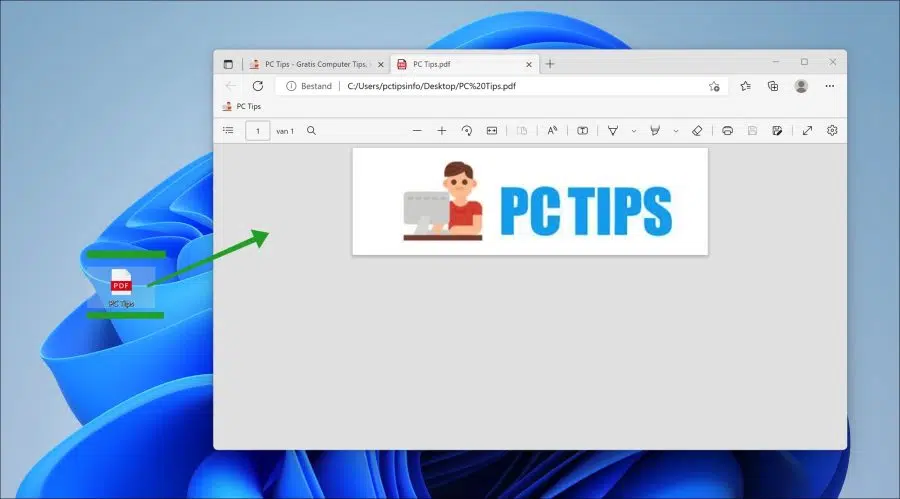Close the PC Tips.pdf tab

(529, 64)
